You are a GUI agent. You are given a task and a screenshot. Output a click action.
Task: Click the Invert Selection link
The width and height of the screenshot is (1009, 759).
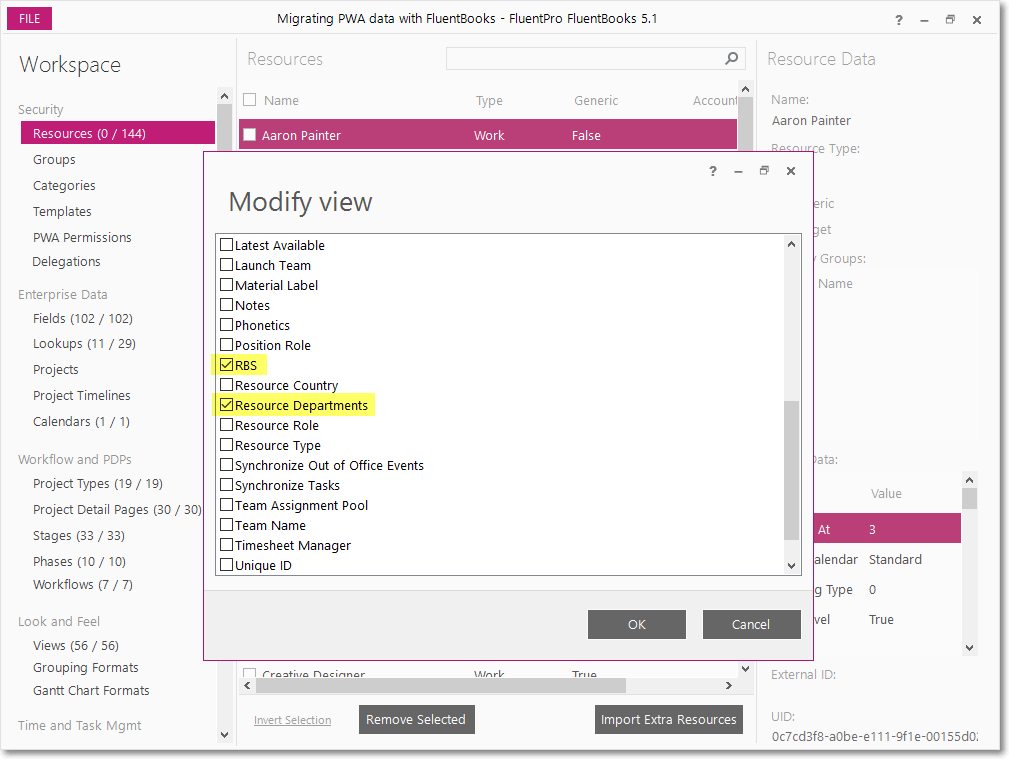tap(293, 720)
